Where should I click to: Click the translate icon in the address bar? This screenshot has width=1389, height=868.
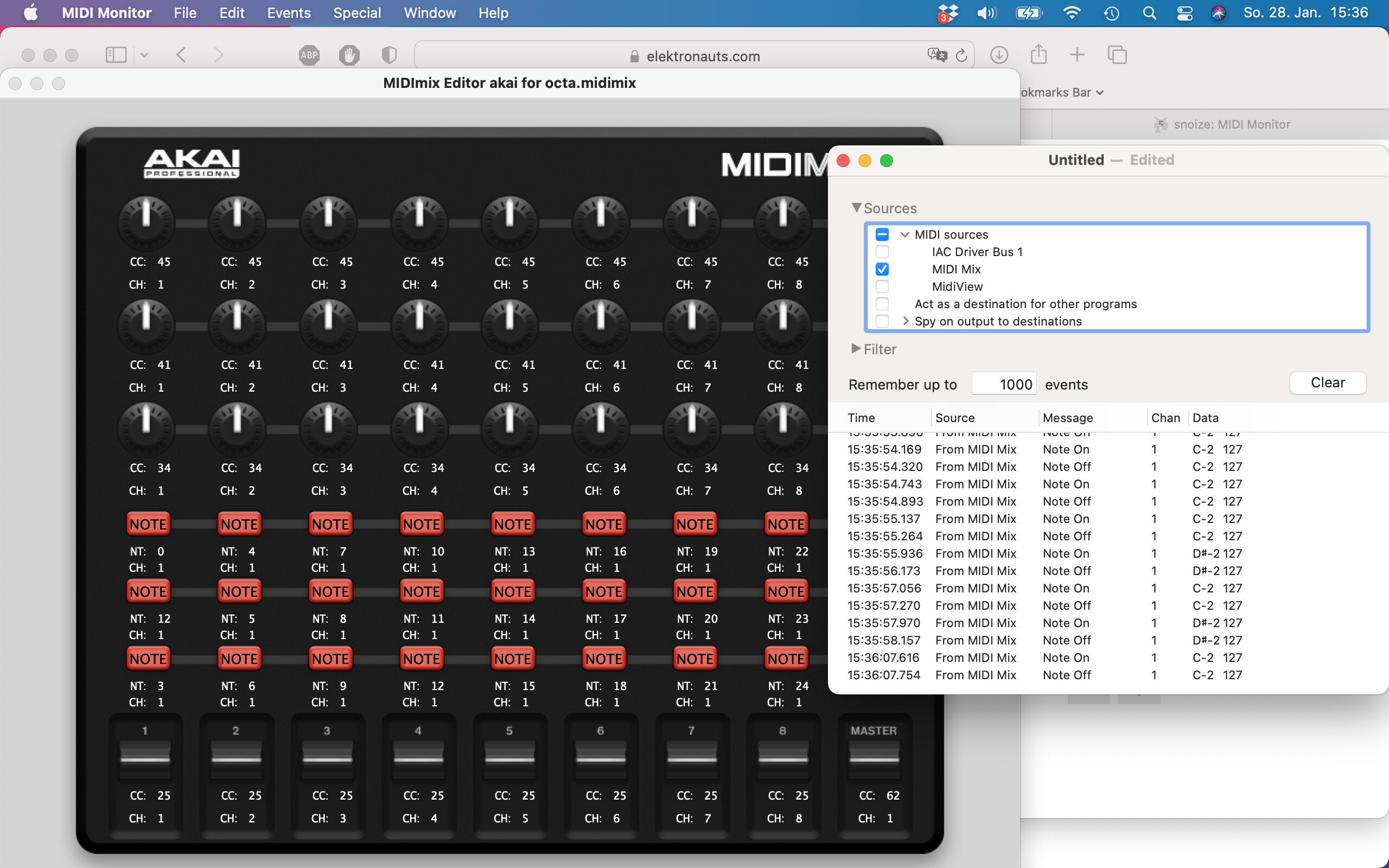937,55
